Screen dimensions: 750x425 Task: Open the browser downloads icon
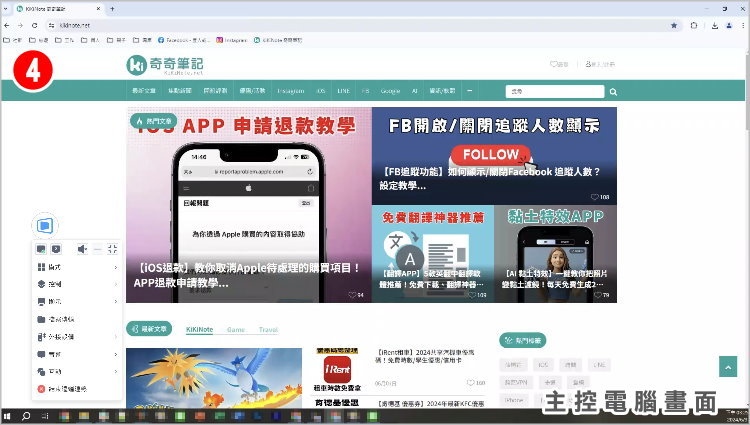[x=715, y=25]
